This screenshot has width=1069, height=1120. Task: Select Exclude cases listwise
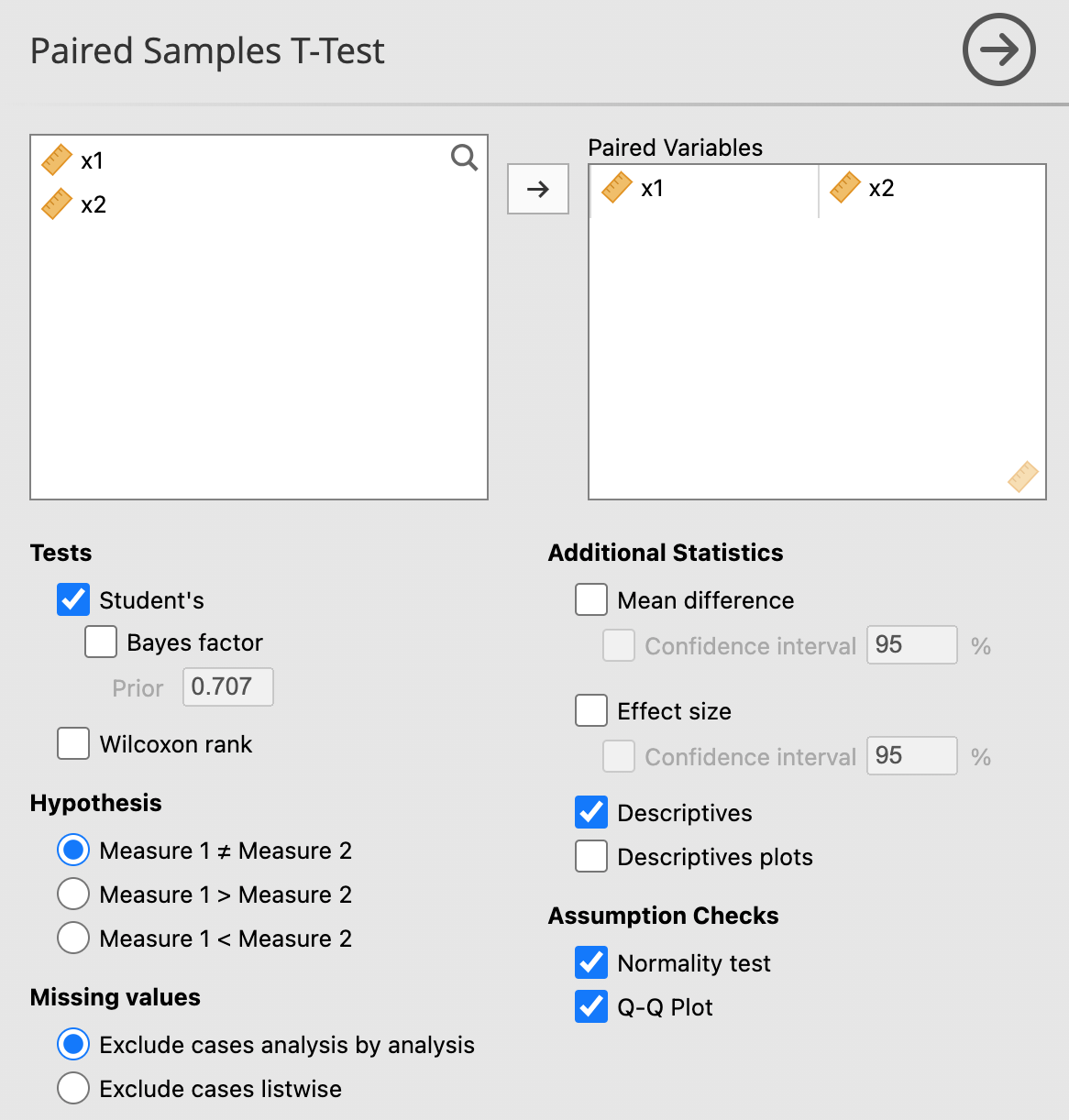point(72,1088)
